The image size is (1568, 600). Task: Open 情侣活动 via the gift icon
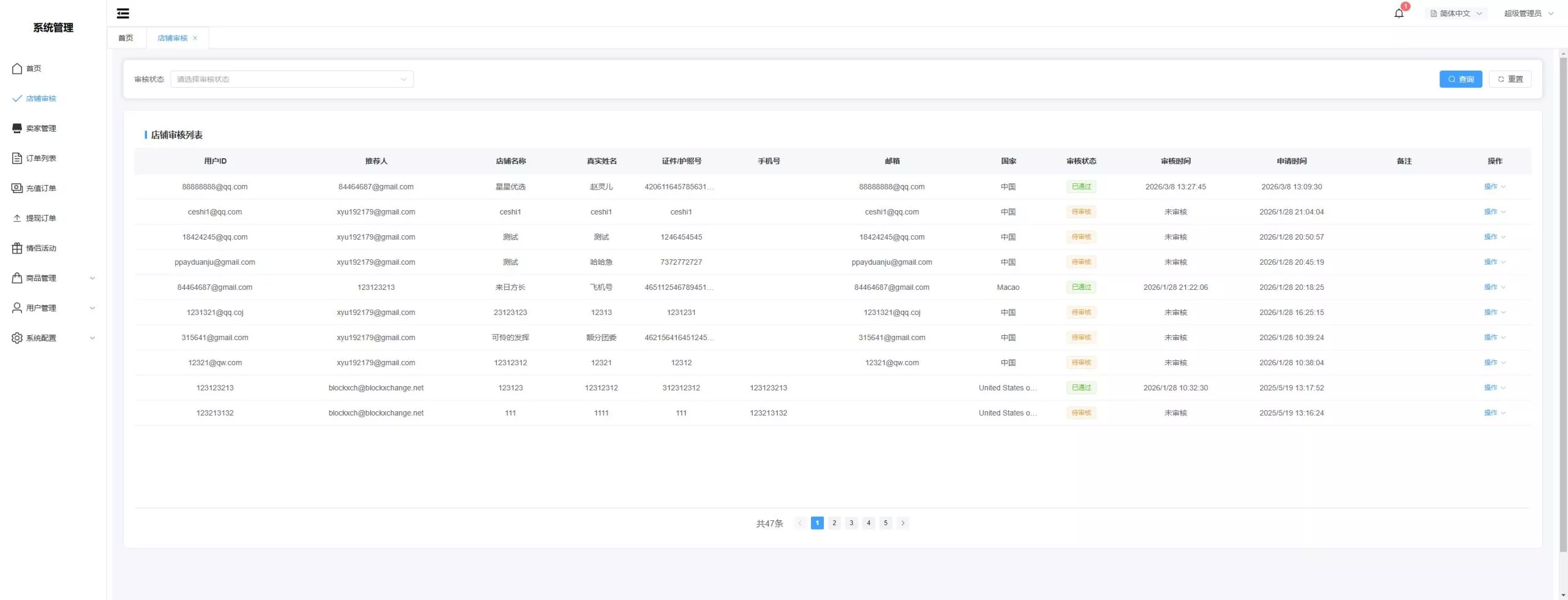[x=17, y=248]
